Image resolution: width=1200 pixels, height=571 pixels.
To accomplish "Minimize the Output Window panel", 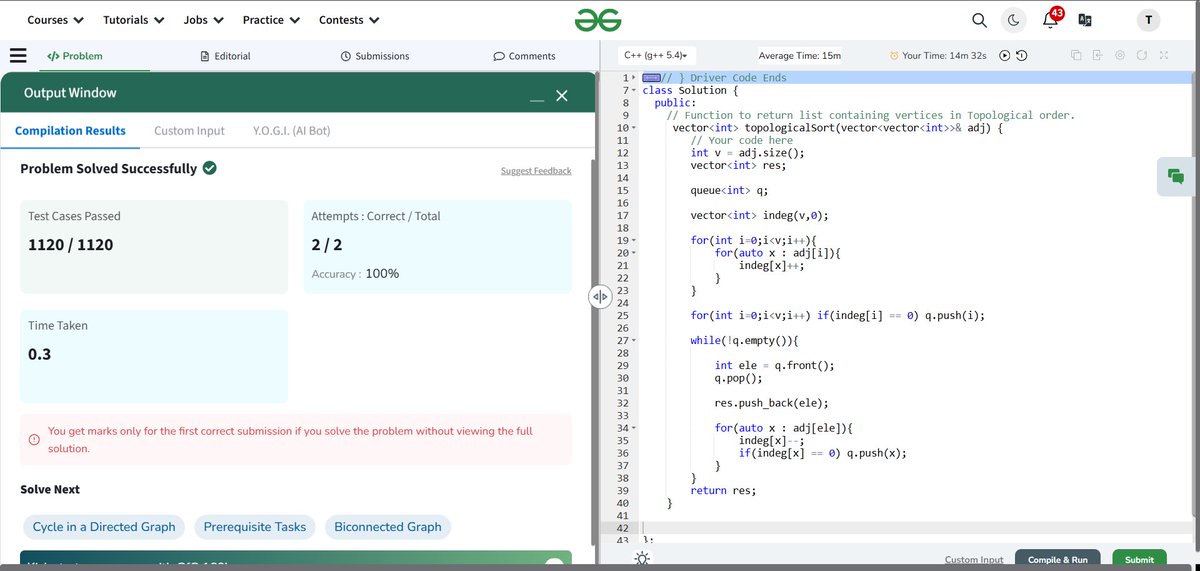I will (x=537, y=98).
